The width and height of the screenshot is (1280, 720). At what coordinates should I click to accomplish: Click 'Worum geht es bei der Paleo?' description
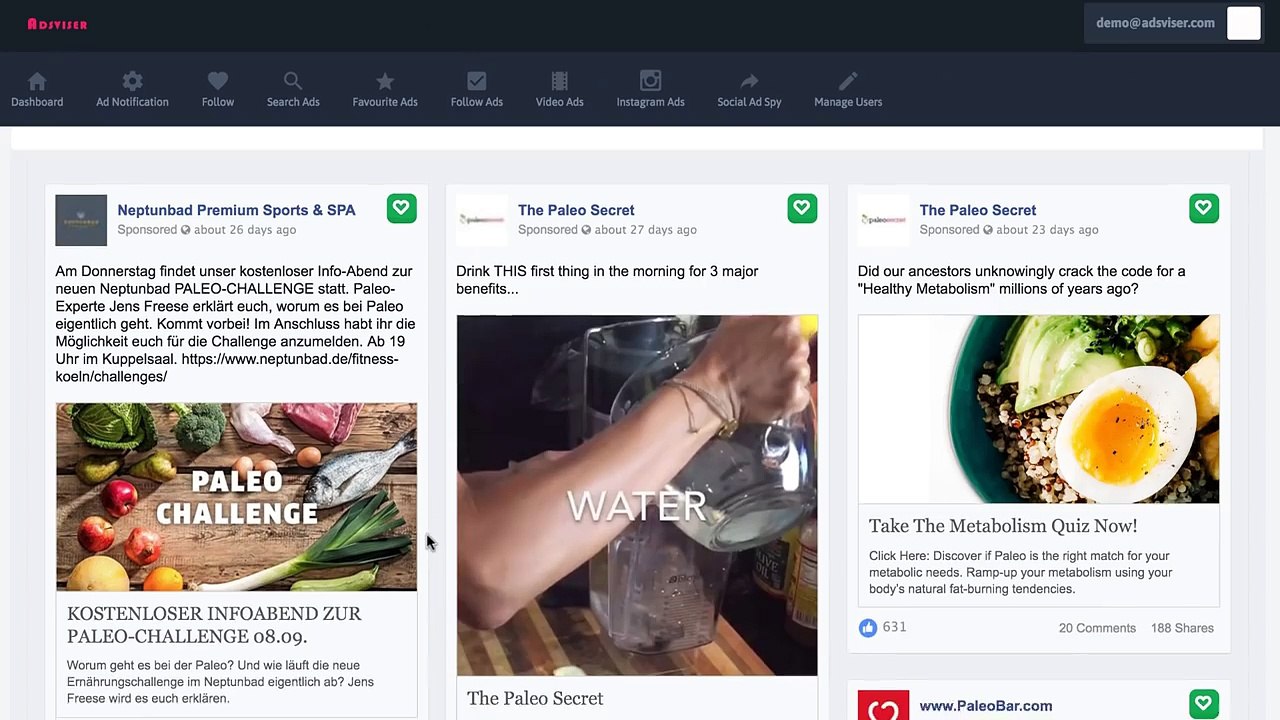(220, 681)
